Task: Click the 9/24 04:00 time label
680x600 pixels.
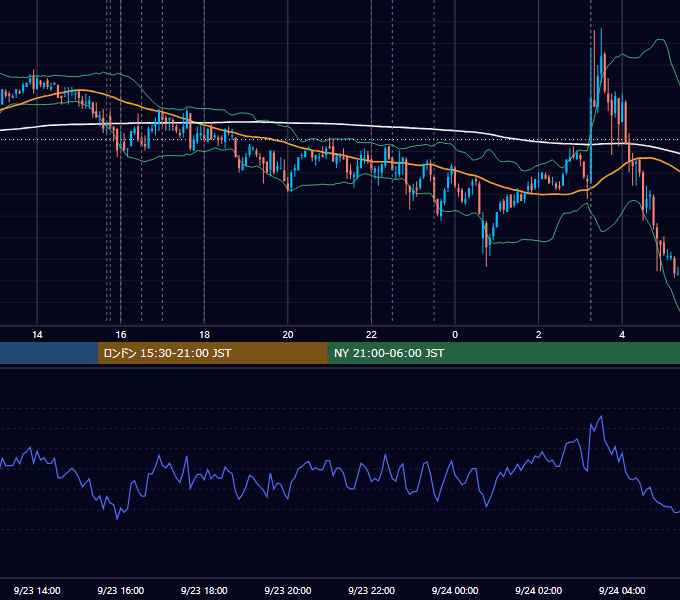Action: click(622, 590)
